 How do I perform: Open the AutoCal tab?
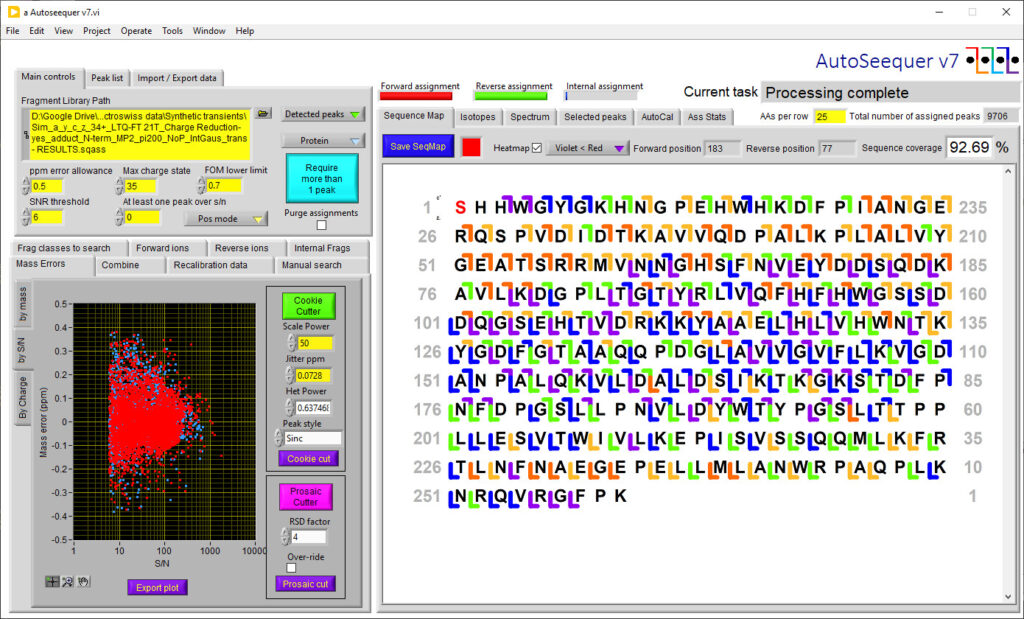point(657,117)
